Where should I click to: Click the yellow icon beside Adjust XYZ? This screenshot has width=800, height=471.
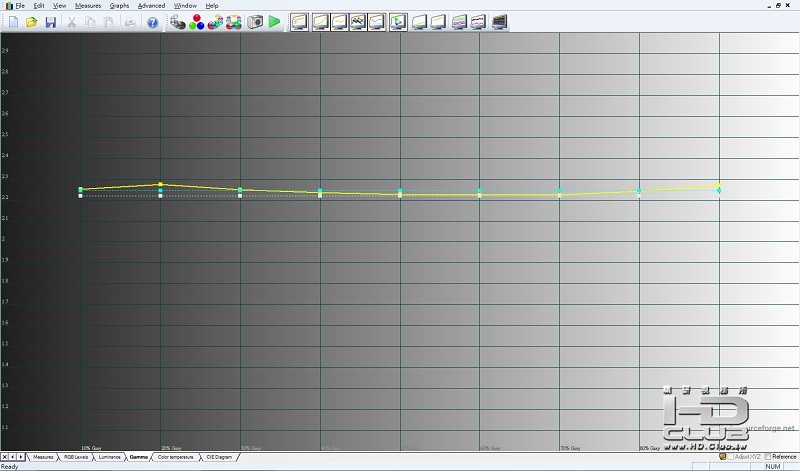pos(722,457)
